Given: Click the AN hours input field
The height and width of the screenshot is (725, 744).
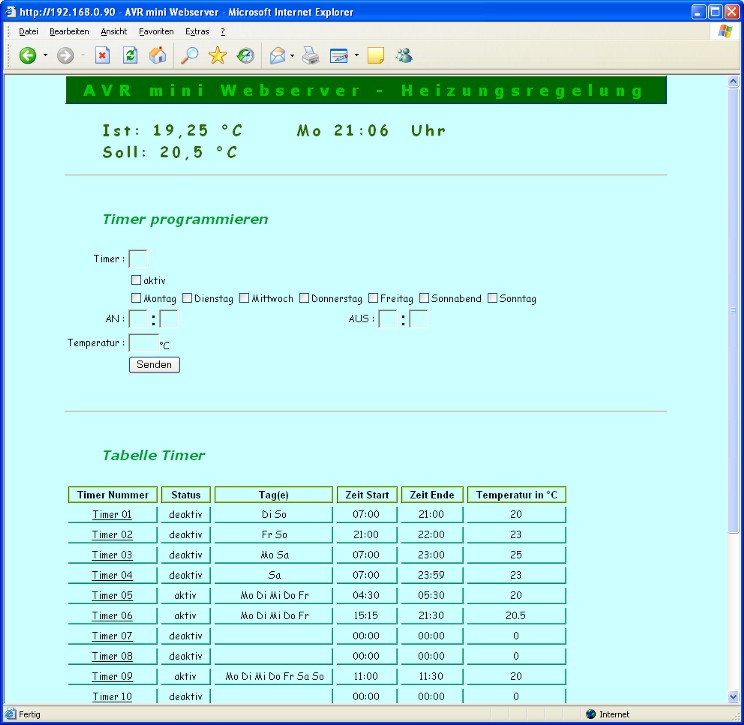Looking at the screenshot, I should pyautogui.click(x=138, y=319).
